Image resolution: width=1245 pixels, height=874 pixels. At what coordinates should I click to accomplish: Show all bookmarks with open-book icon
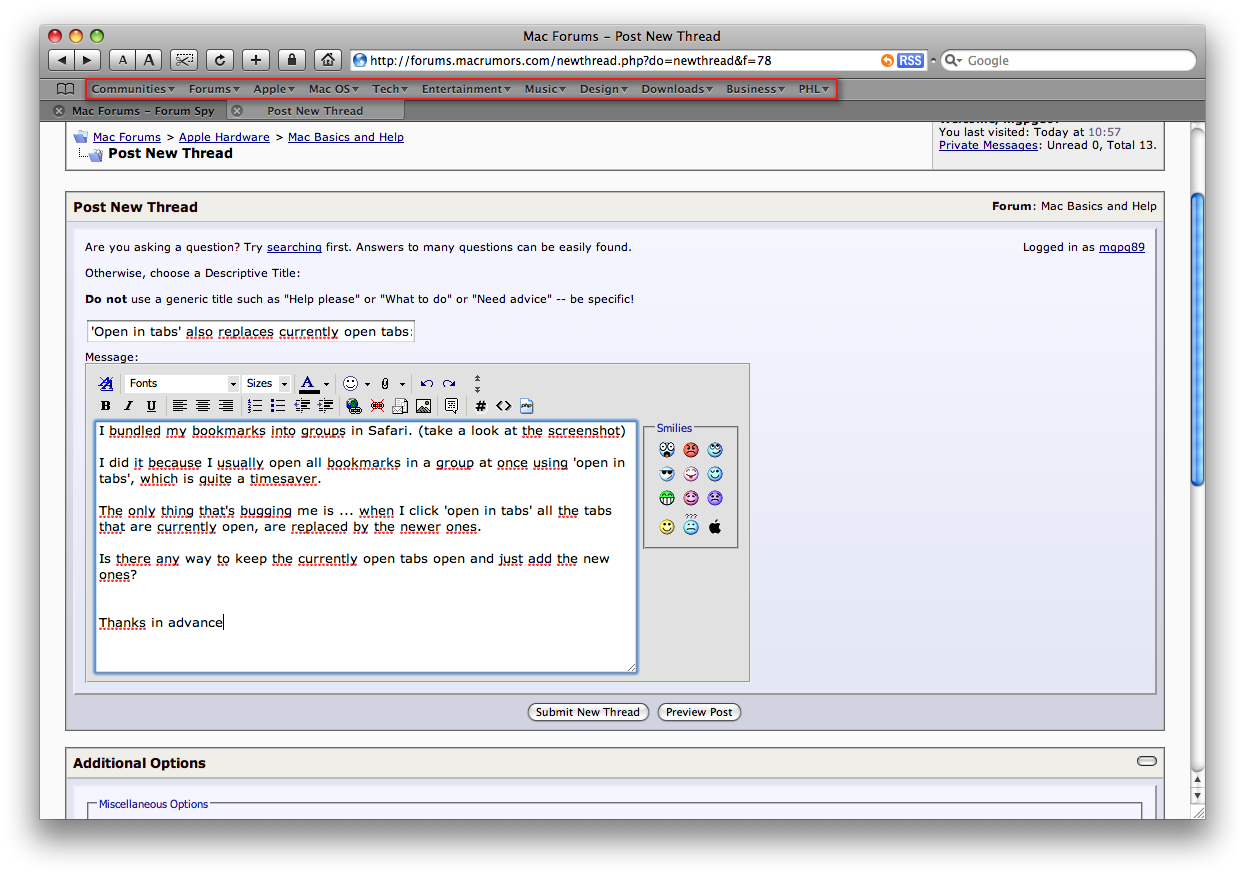pyautogui.click(x=65, y=89)
